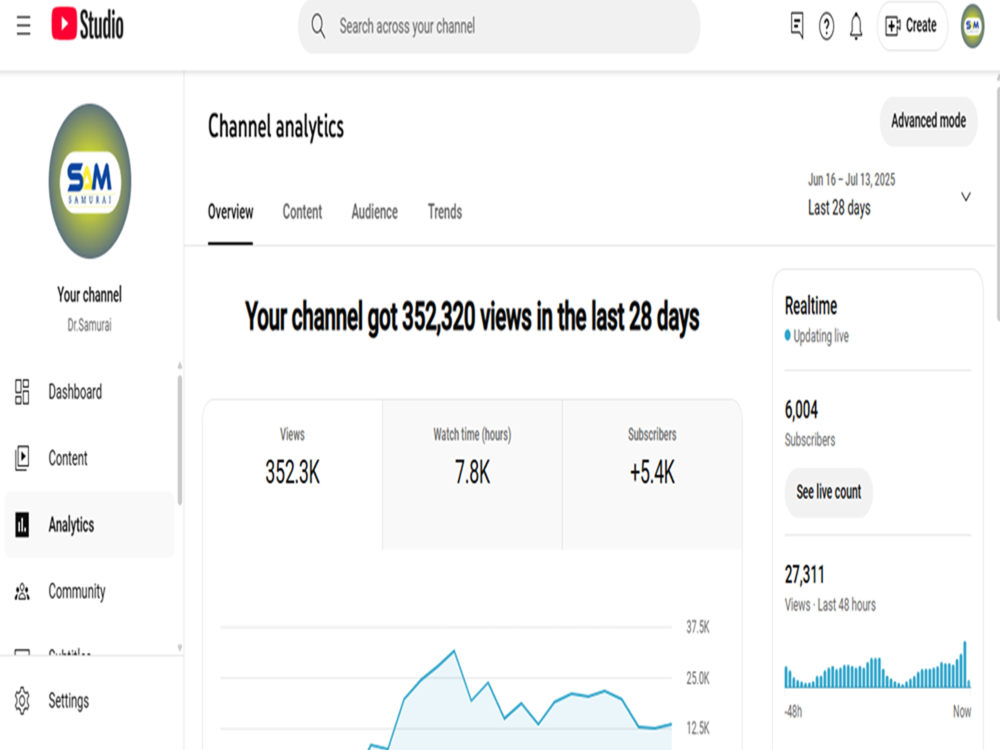Viewport: 1000px width, 750px height.
Task: Open the help question mark icon
Action: (x=827, y=26)
